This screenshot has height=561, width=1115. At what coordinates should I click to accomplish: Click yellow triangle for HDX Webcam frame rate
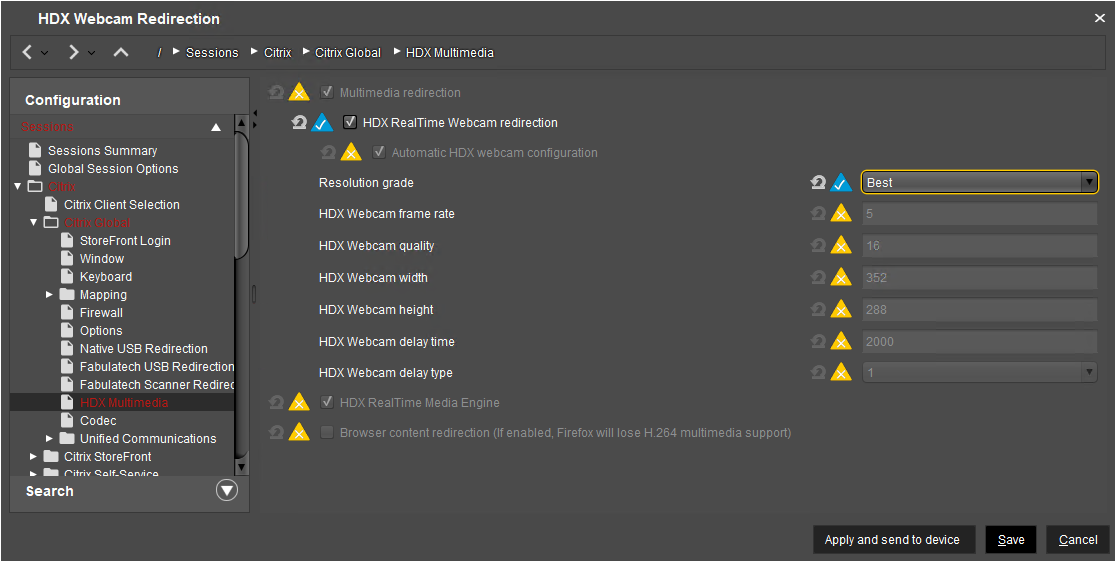(841, 213)
